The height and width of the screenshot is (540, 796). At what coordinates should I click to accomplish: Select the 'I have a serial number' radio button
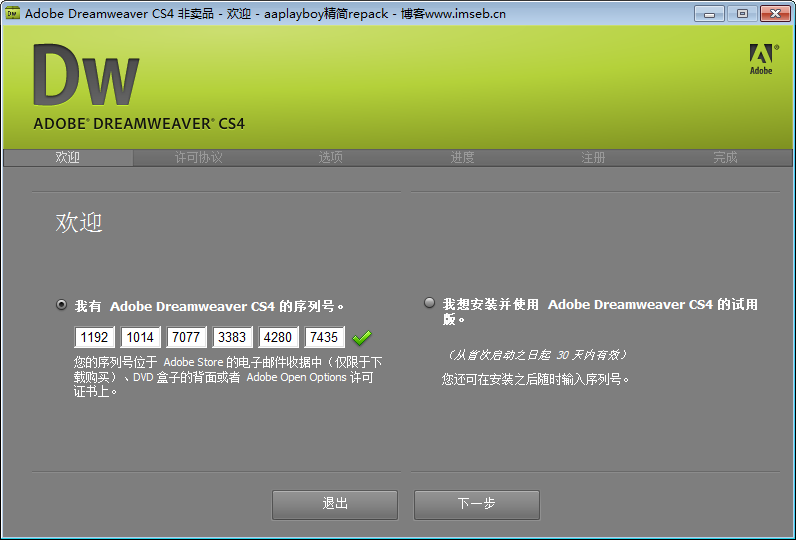point(61,305)
